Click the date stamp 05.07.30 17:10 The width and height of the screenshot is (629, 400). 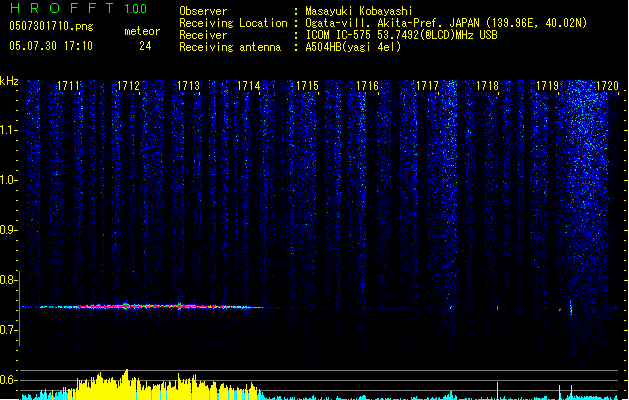[x=50, y=46]
